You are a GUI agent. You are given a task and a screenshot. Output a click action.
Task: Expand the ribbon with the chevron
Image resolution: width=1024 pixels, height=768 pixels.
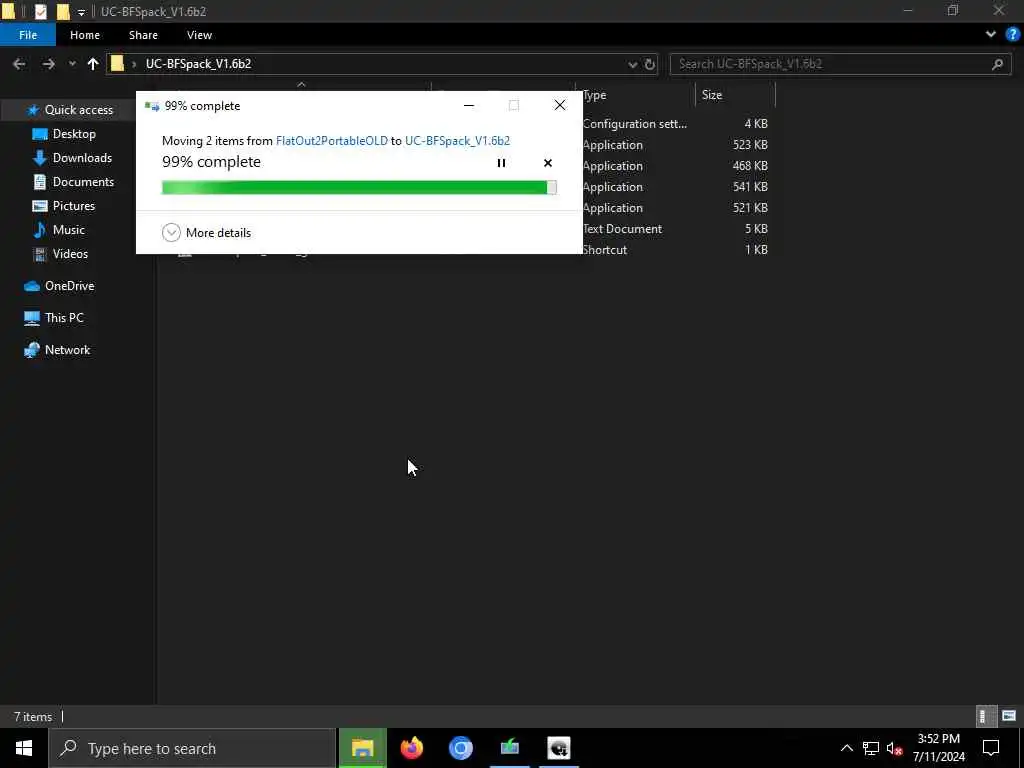pyautogui.click(x=991, y=34)
